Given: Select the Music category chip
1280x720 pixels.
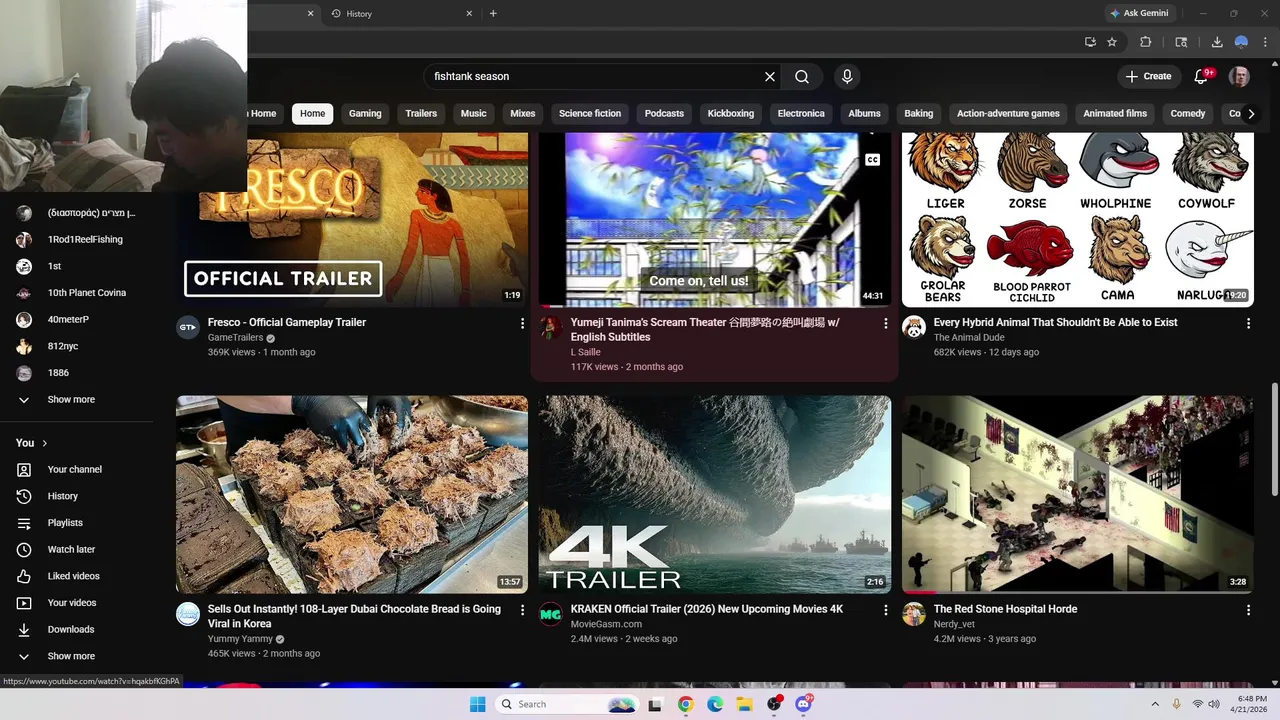Looking at the screenshot, I should (x=474, y=113).
